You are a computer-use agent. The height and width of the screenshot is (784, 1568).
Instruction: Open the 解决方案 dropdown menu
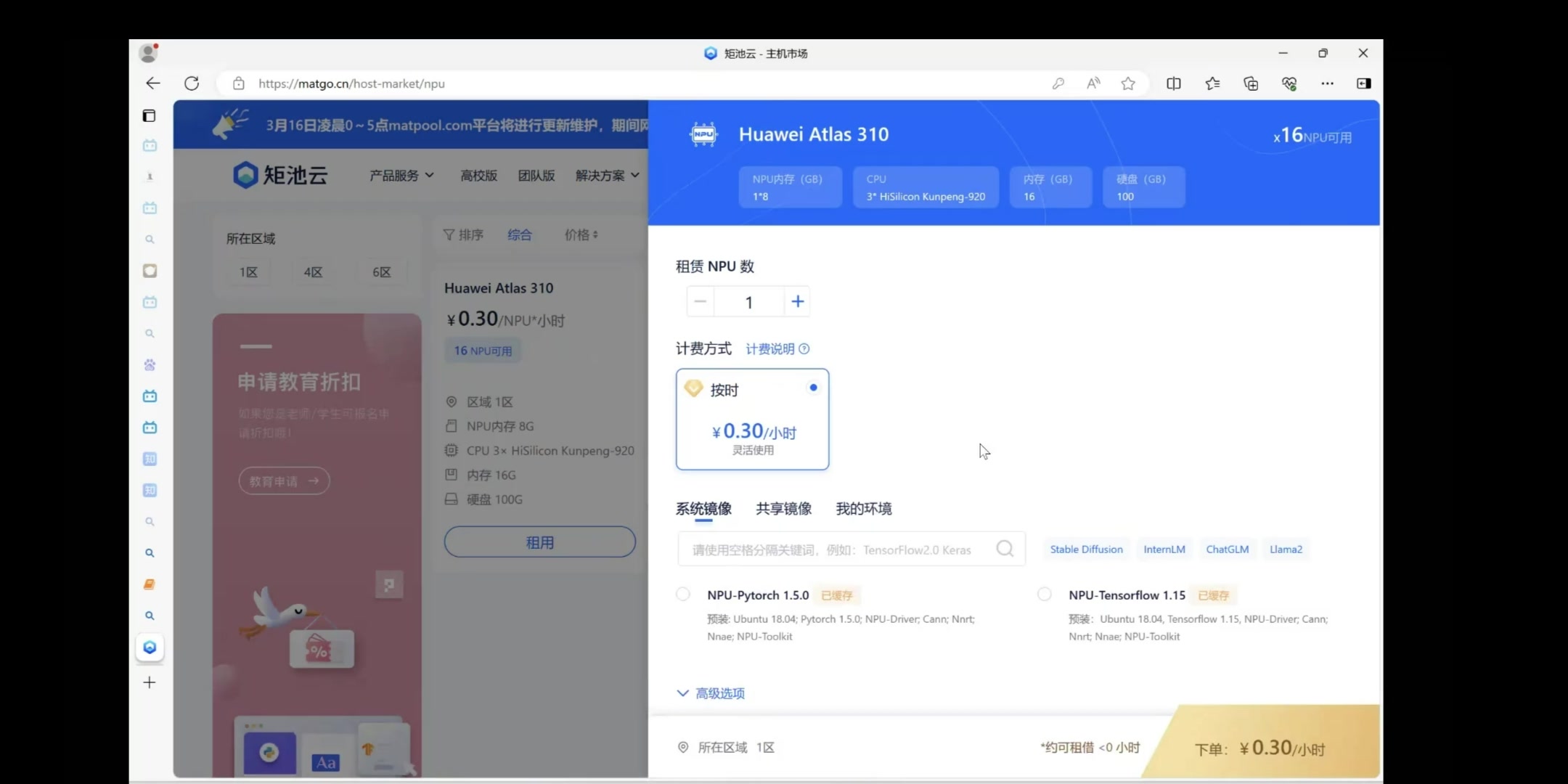click(x=607, y=175)
